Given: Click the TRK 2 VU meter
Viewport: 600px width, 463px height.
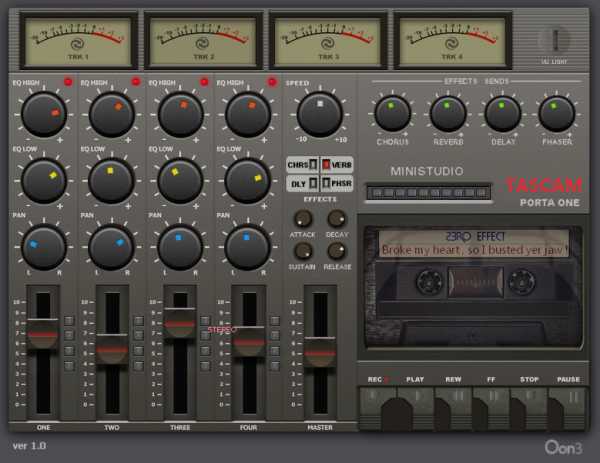Looking at the screenshot, I should point(203,41).
